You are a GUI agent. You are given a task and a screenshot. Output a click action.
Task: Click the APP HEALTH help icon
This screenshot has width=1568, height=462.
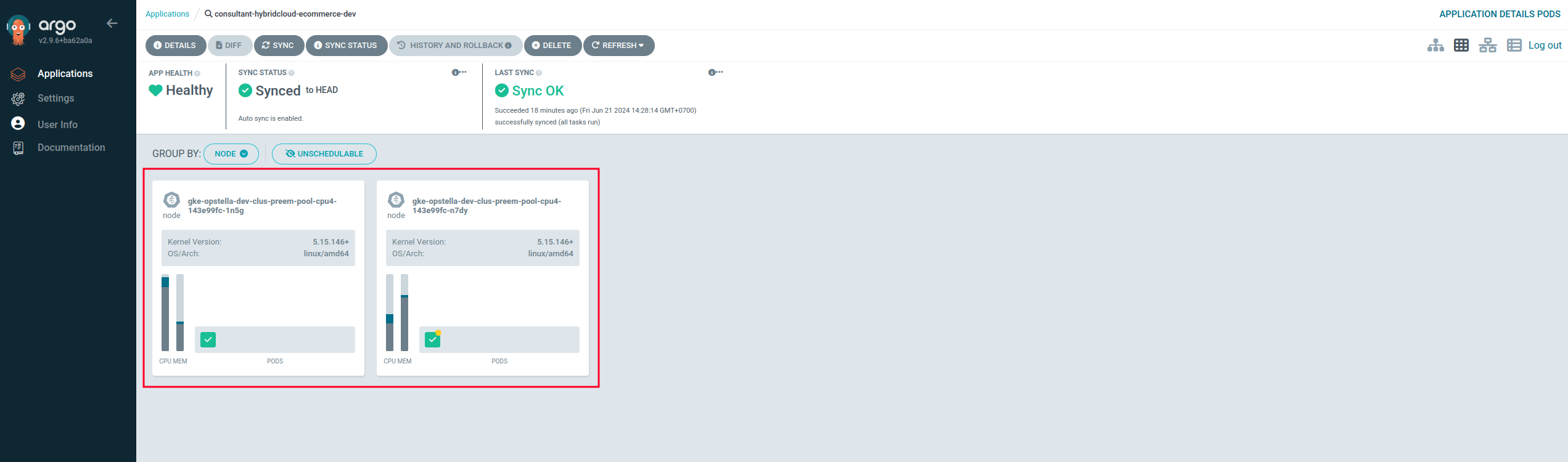coord(197,73)
